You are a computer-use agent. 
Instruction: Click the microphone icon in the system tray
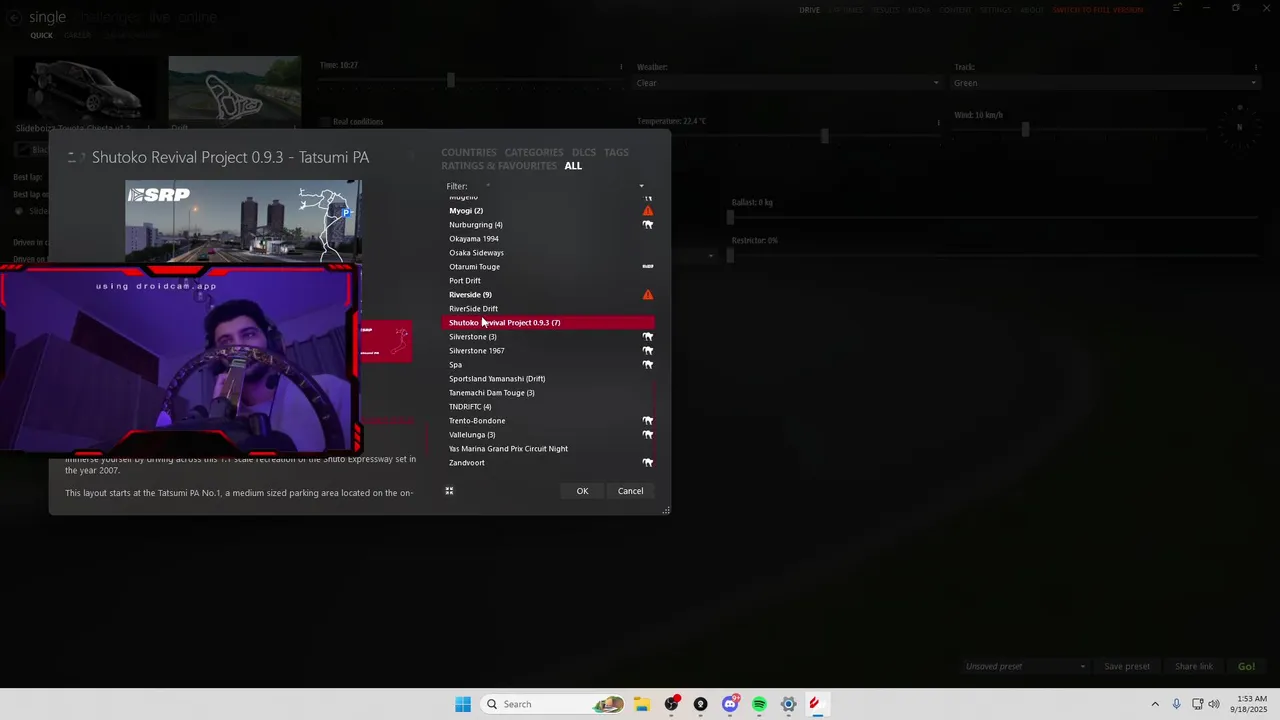point(1176,704)
